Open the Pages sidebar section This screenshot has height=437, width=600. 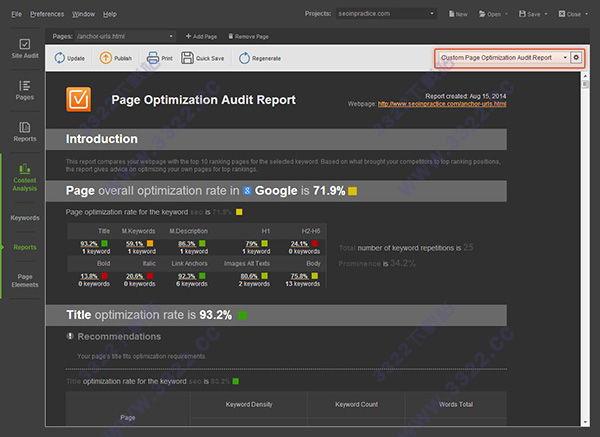[x=25, y=92]
